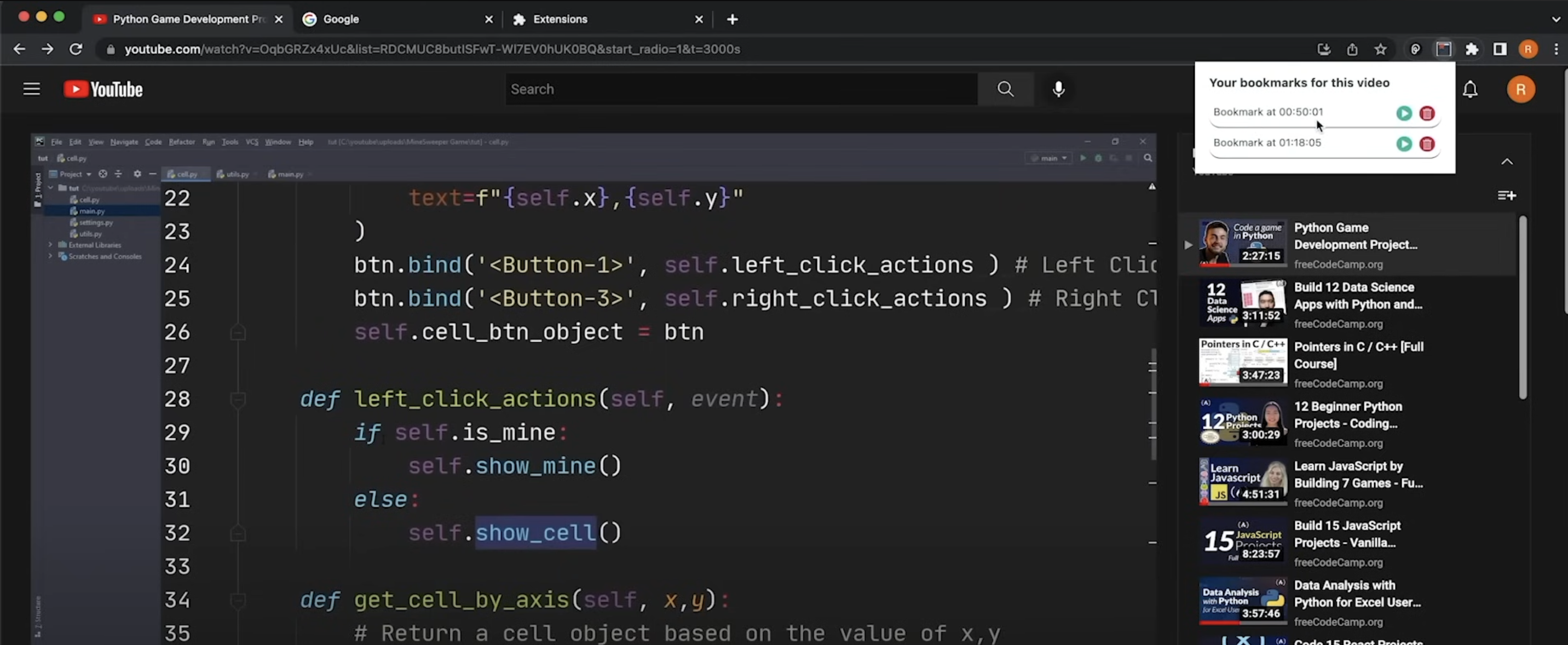
Task: Open Search Everywhere in PyCharm toolbar
Action: 1148,158
